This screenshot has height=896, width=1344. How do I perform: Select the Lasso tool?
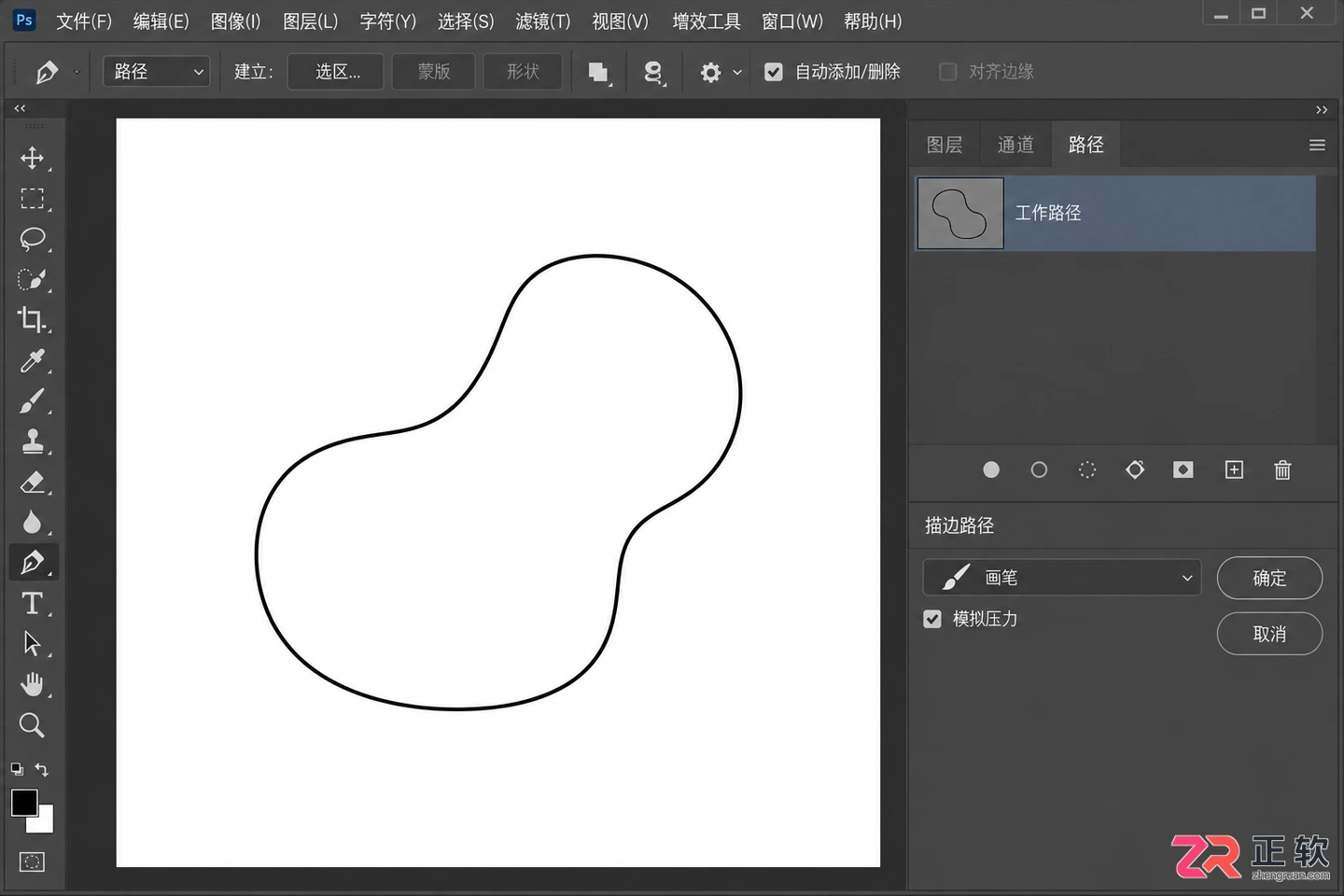(x=33, y=239)
